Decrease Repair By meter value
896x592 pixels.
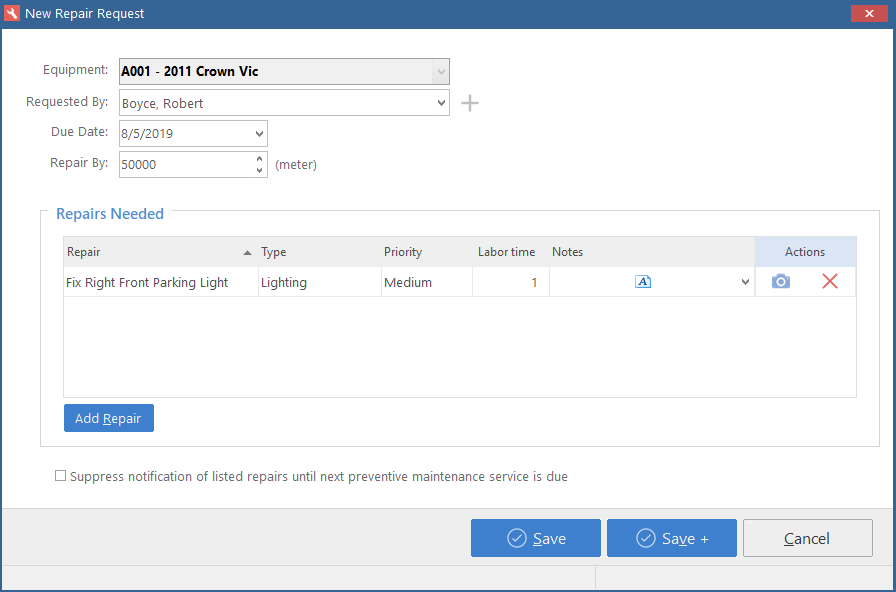[259, 170]
